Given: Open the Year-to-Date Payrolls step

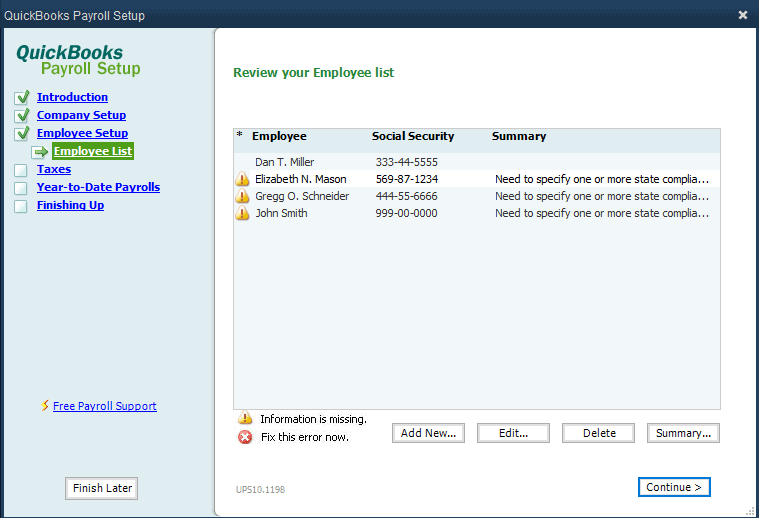Looking at the screenshot, I should [x=98, y=187].
